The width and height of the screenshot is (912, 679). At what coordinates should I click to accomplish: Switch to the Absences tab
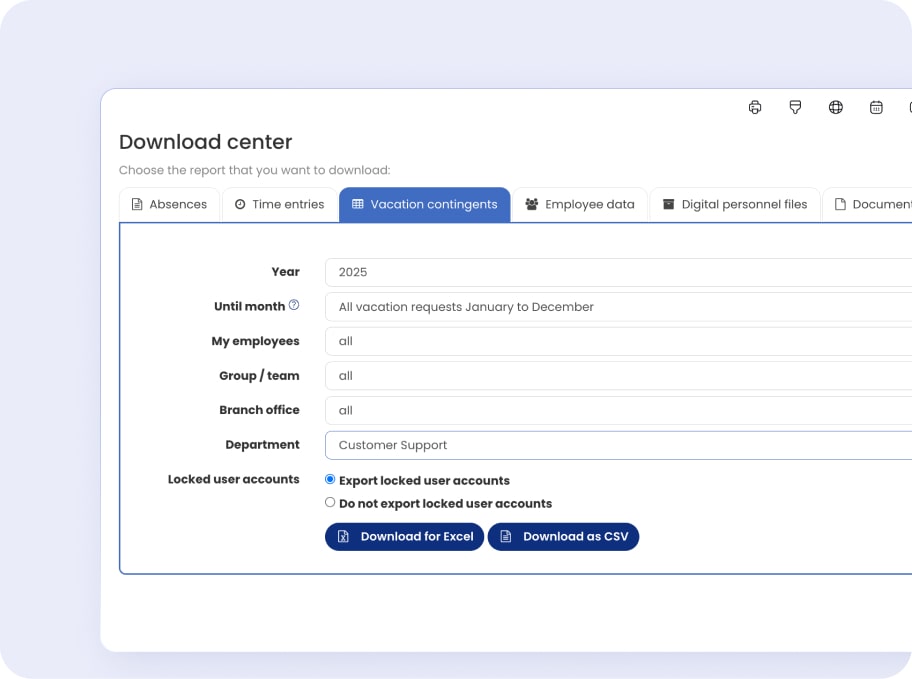click(x=169, y=204)
